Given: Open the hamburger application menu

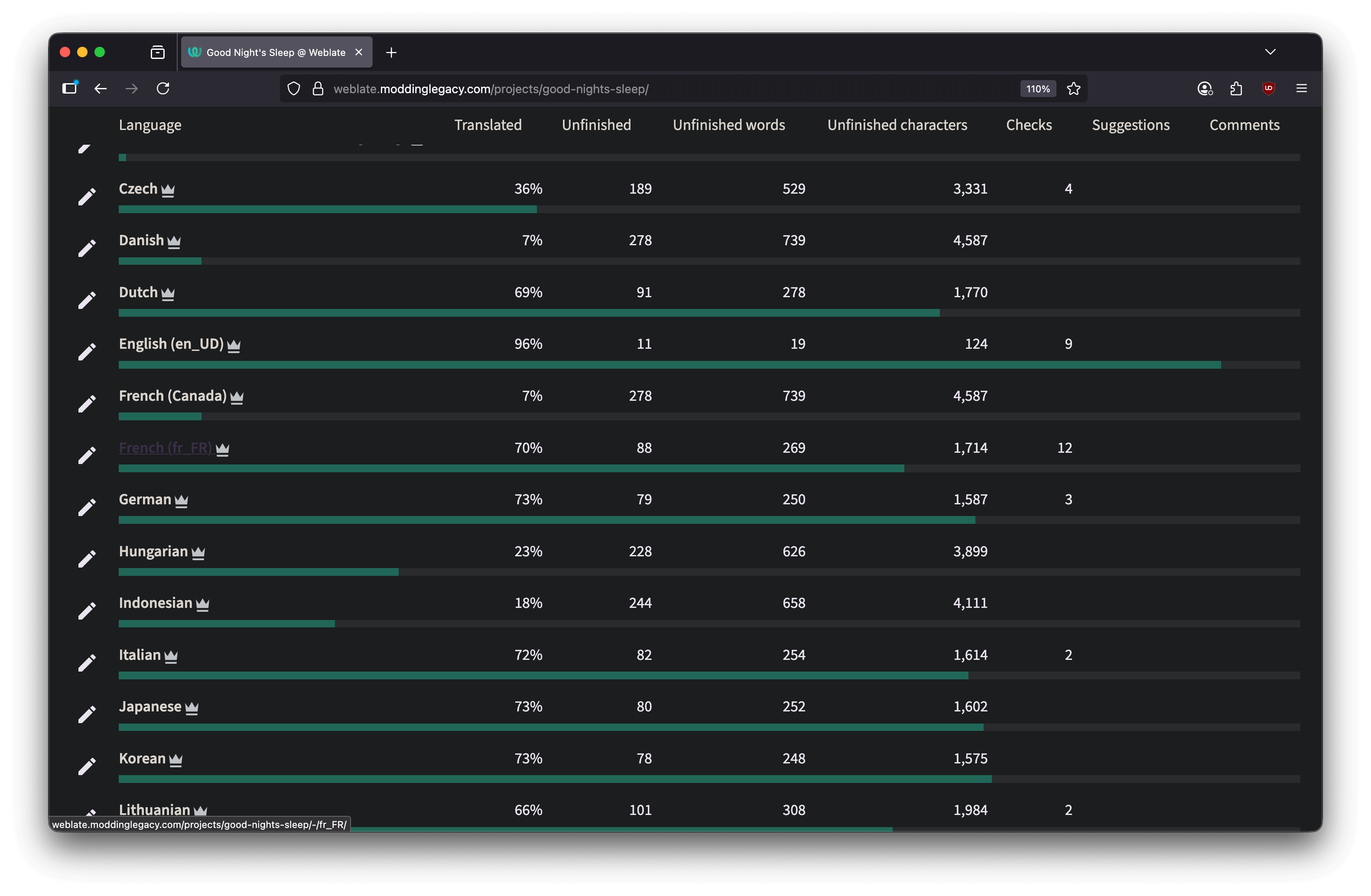Looking at the screenshot, I should pos(1301,89).
